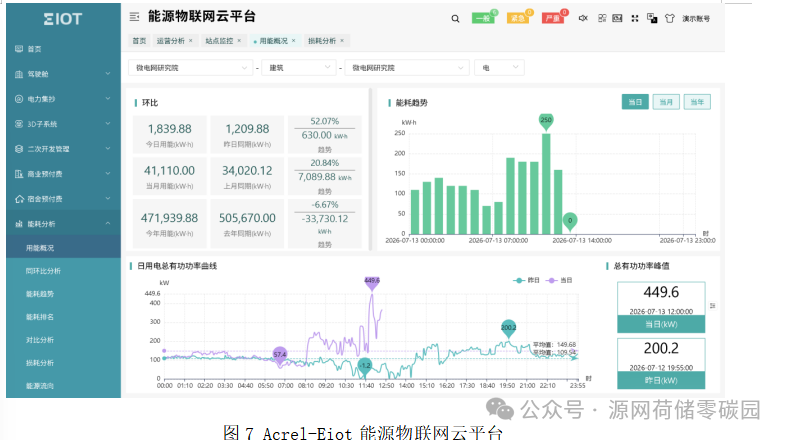Expand the 3D子系统 menu chevron

[108, 124]
